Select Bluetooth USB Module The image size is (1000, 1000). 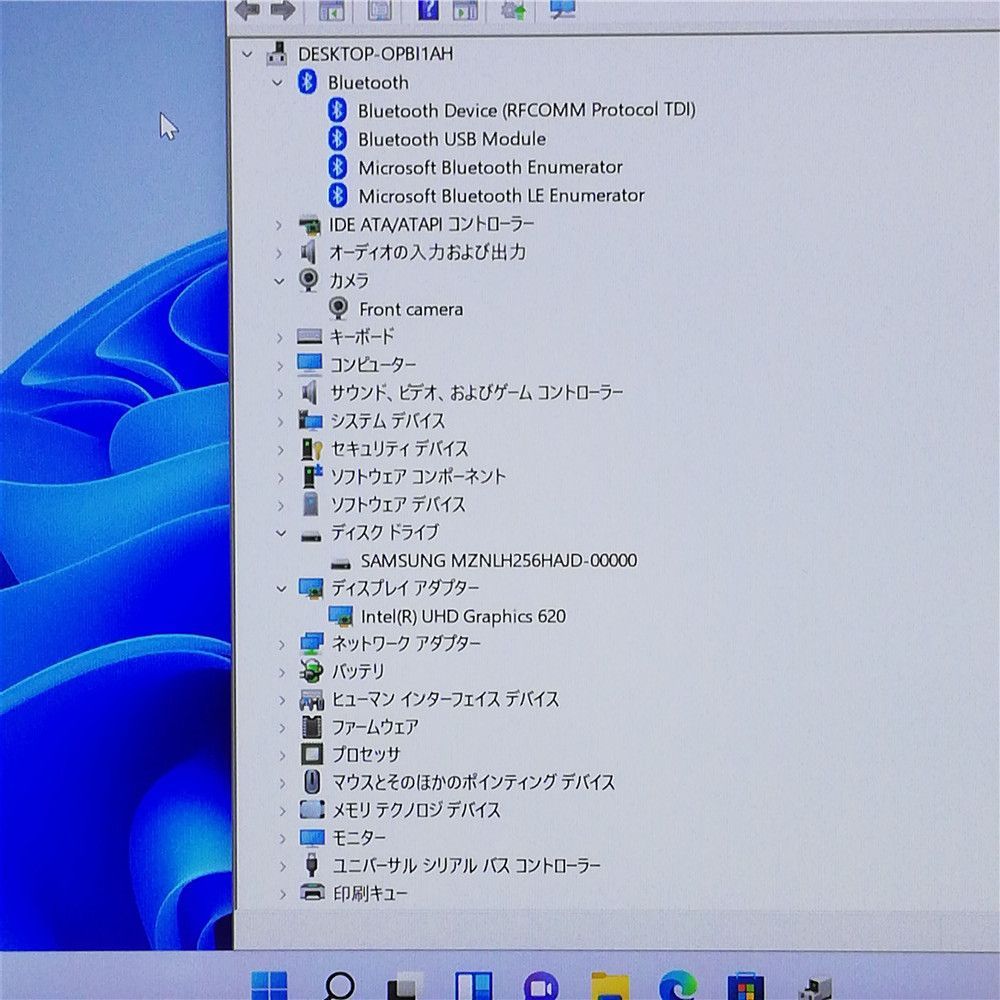tap(452, 138)
